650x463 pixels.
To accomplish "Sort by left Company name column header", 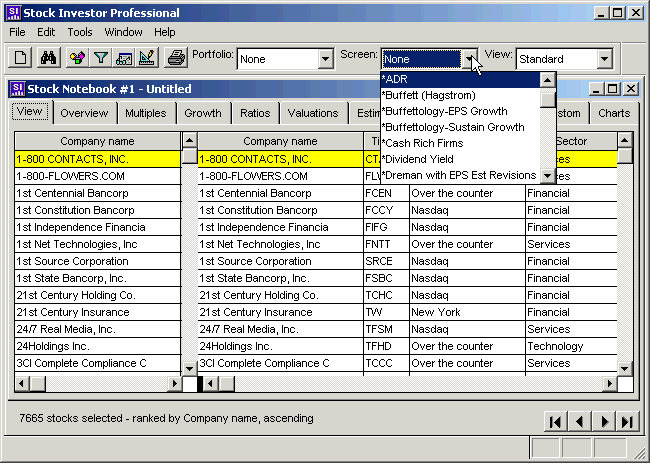I will click(x=97, y=142).
